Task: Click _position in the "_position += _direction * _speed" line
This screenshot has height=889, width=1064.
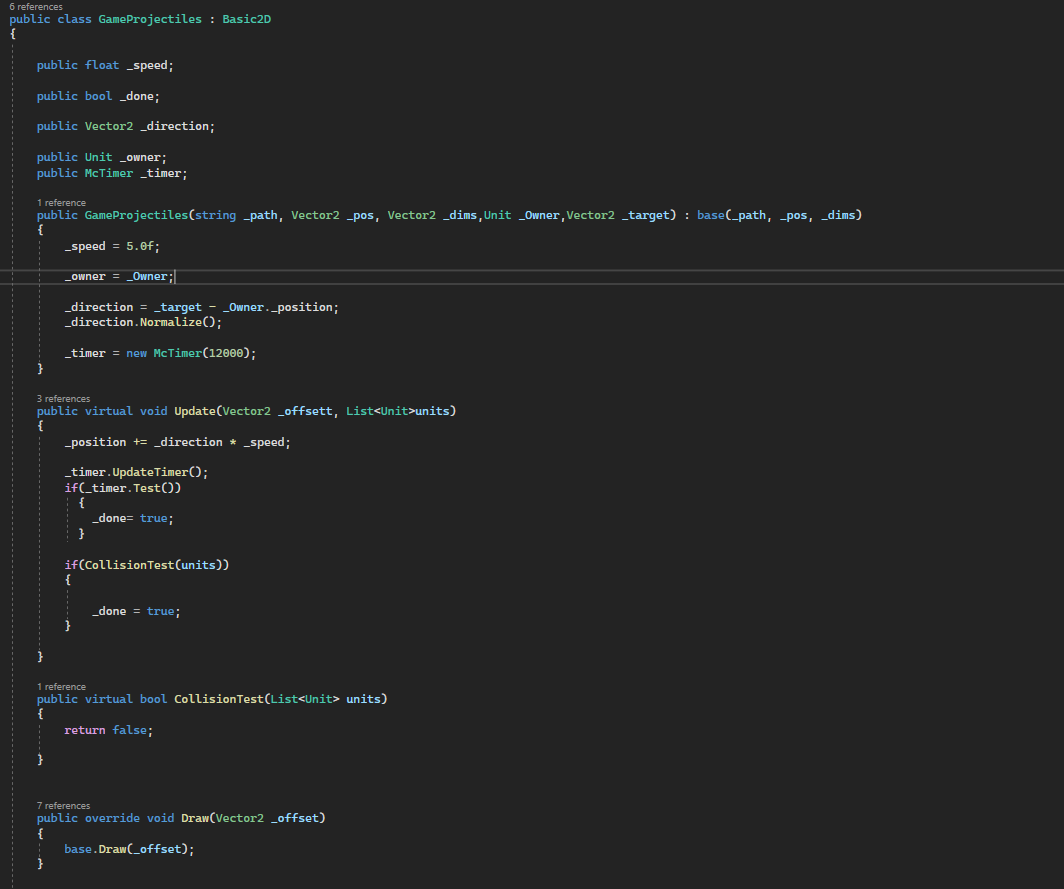Action: pos(95,442)
